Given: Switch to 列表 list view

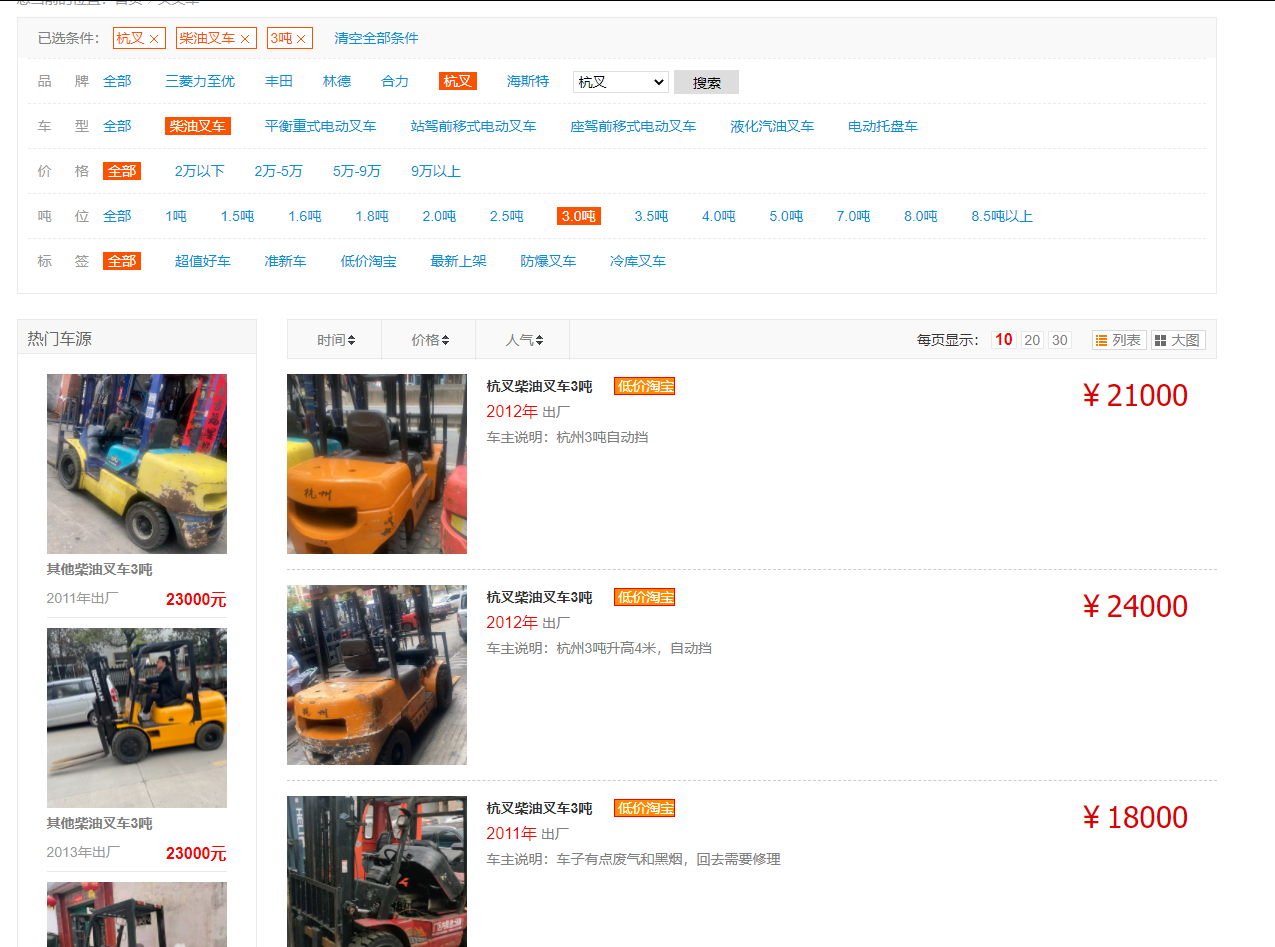Looking at the screenshot, I should pos(1118,339).
